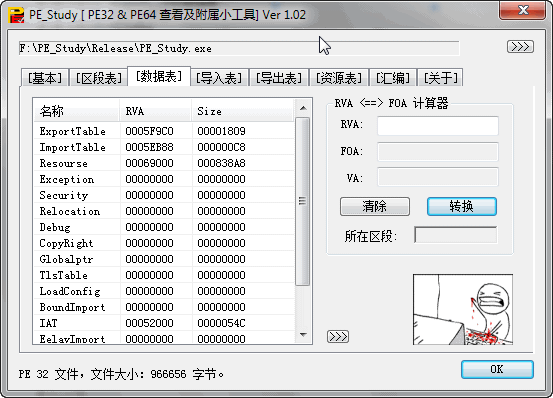Switch to the [基本] tab
553x398 pixels.
click(45, 78)
